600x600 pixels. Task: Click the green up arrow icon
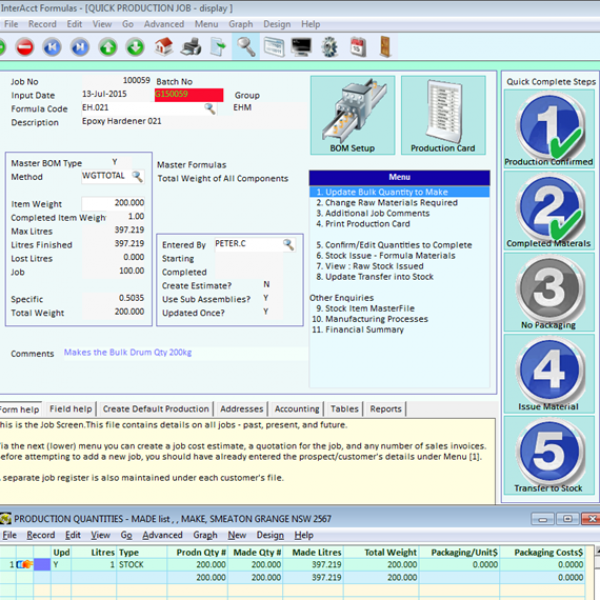[108, 47]
